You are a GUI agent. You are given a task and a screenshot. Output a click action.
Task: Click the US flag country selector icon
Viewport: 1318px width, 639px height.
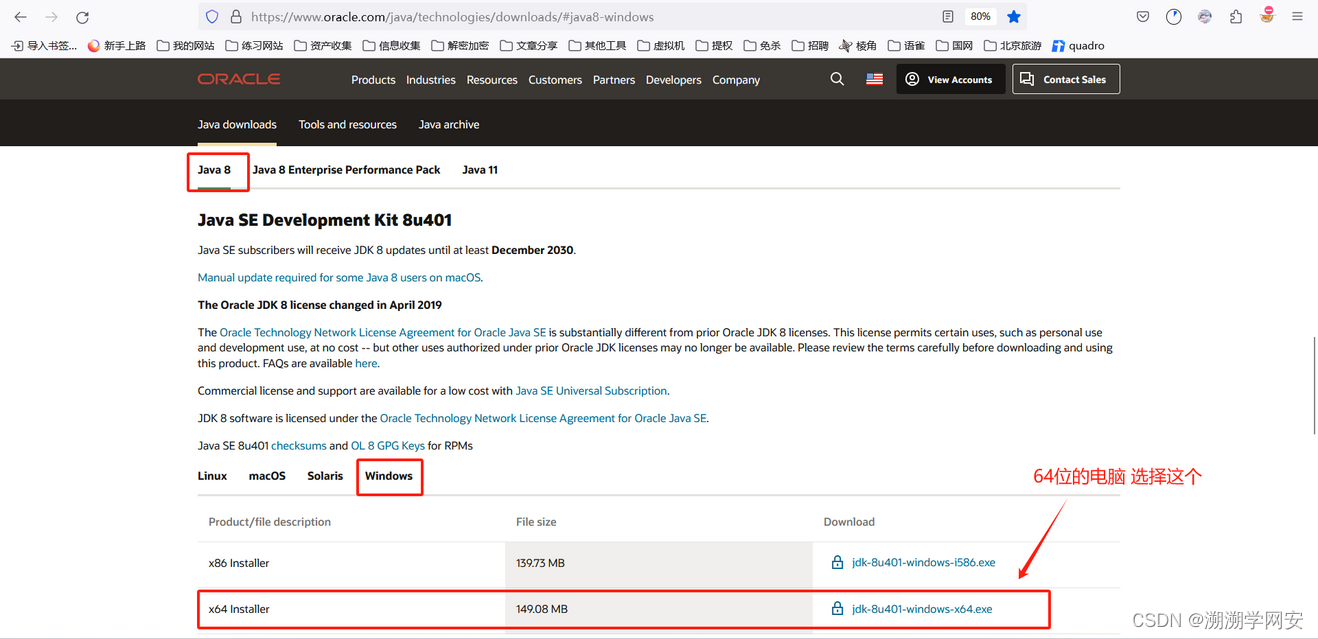(x=874, y=79)
